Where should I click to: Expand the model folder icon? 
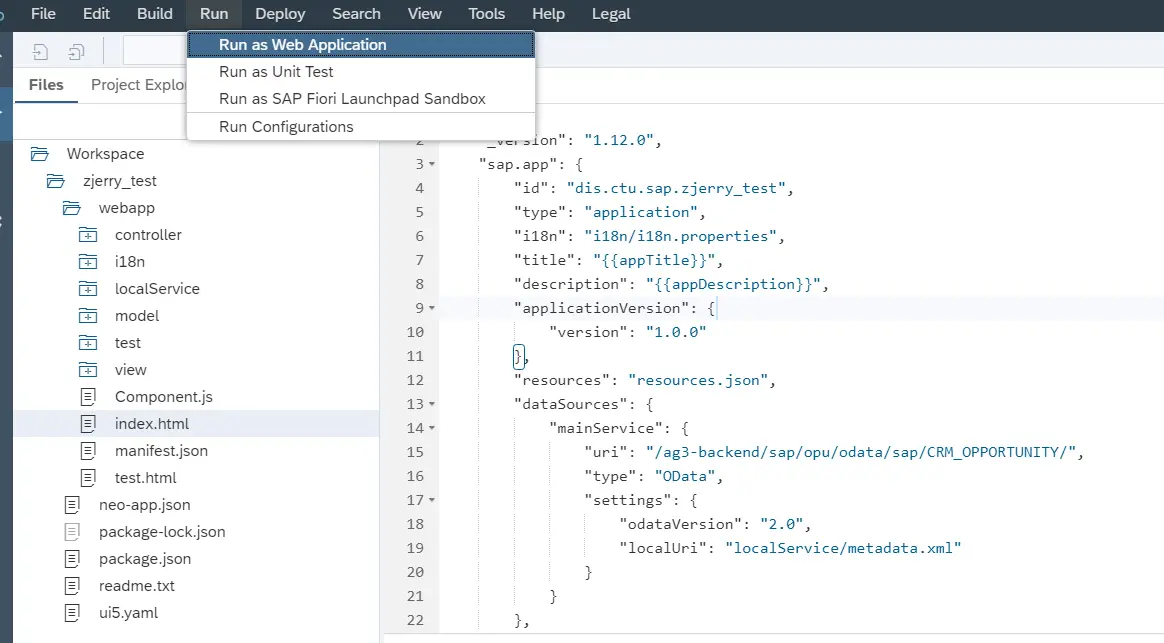(88, 316)
